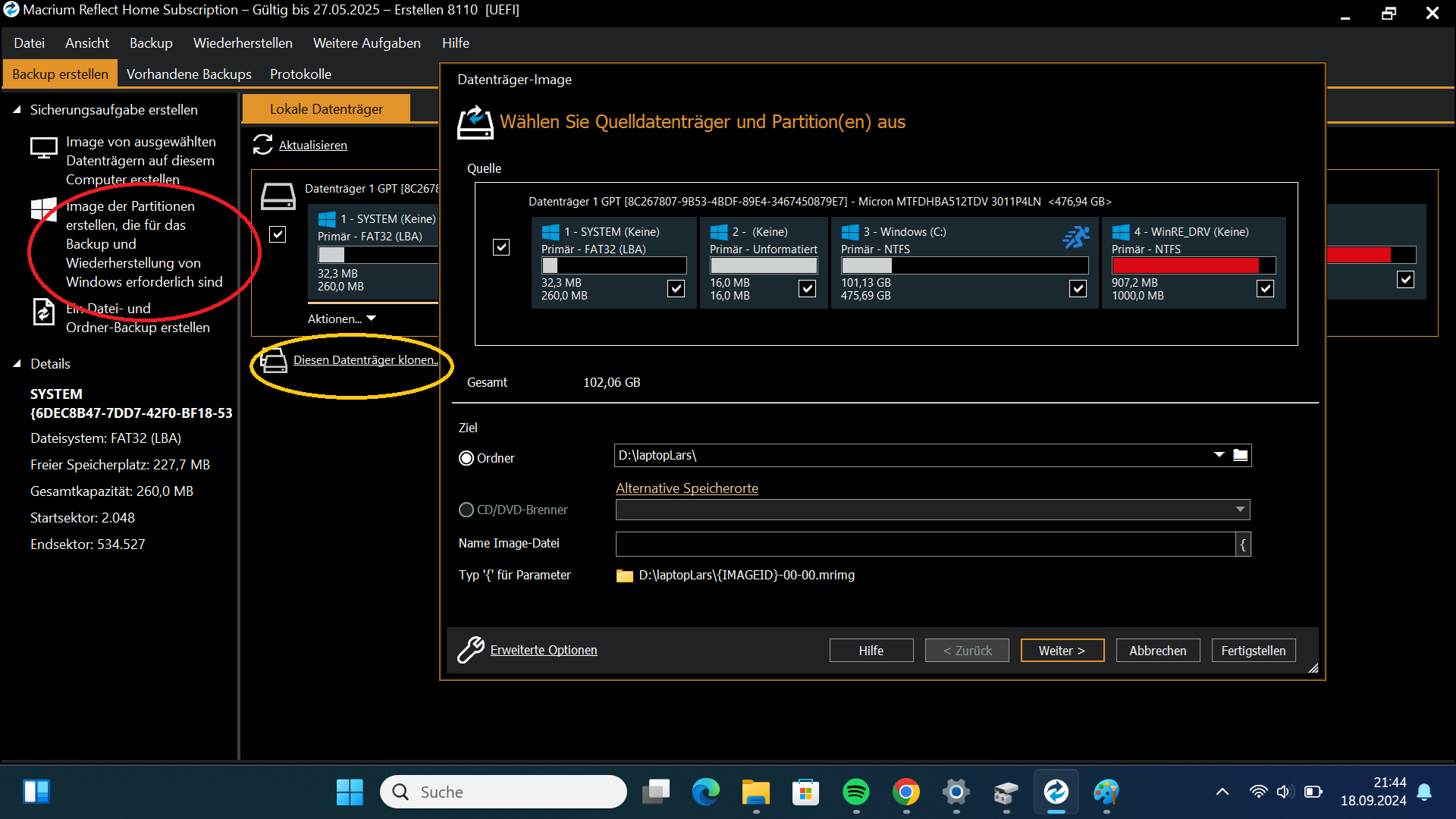Toggle the whole disk checkbox in Quelle

(x=501, y=247)
